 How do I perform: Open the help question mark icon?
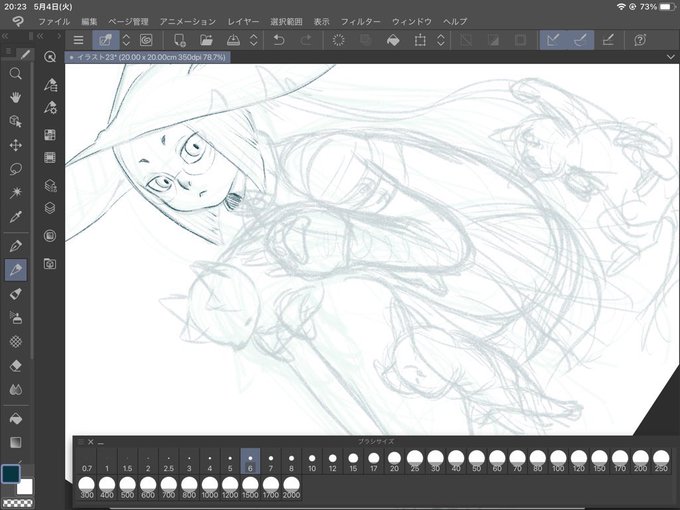tap(640, 40)
